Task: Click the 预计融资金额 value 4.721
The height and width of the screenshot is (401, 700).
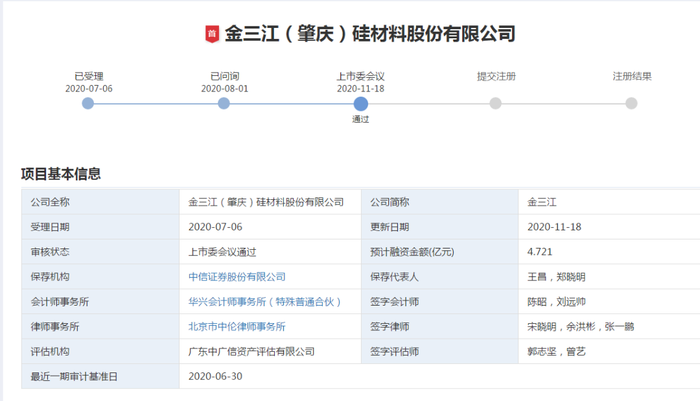Action: [x=540, y=252]
